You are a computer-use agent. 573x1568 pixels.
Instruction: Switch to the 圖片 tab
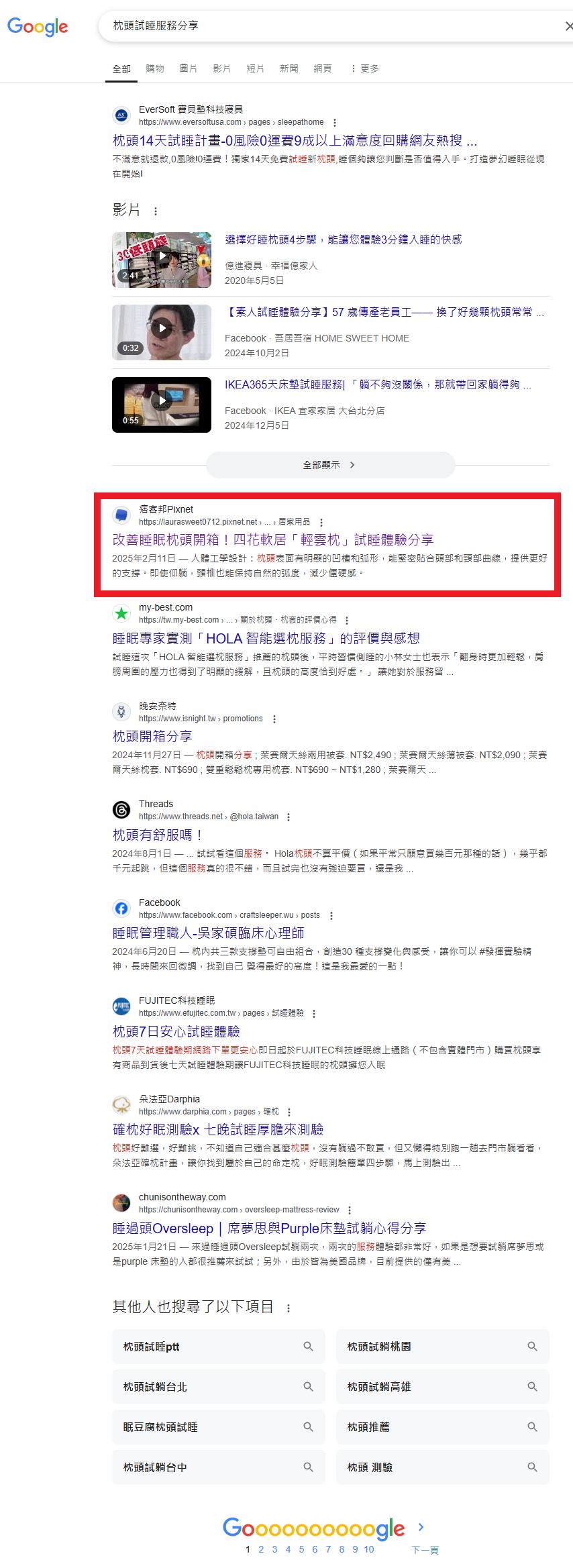point(189,68)
